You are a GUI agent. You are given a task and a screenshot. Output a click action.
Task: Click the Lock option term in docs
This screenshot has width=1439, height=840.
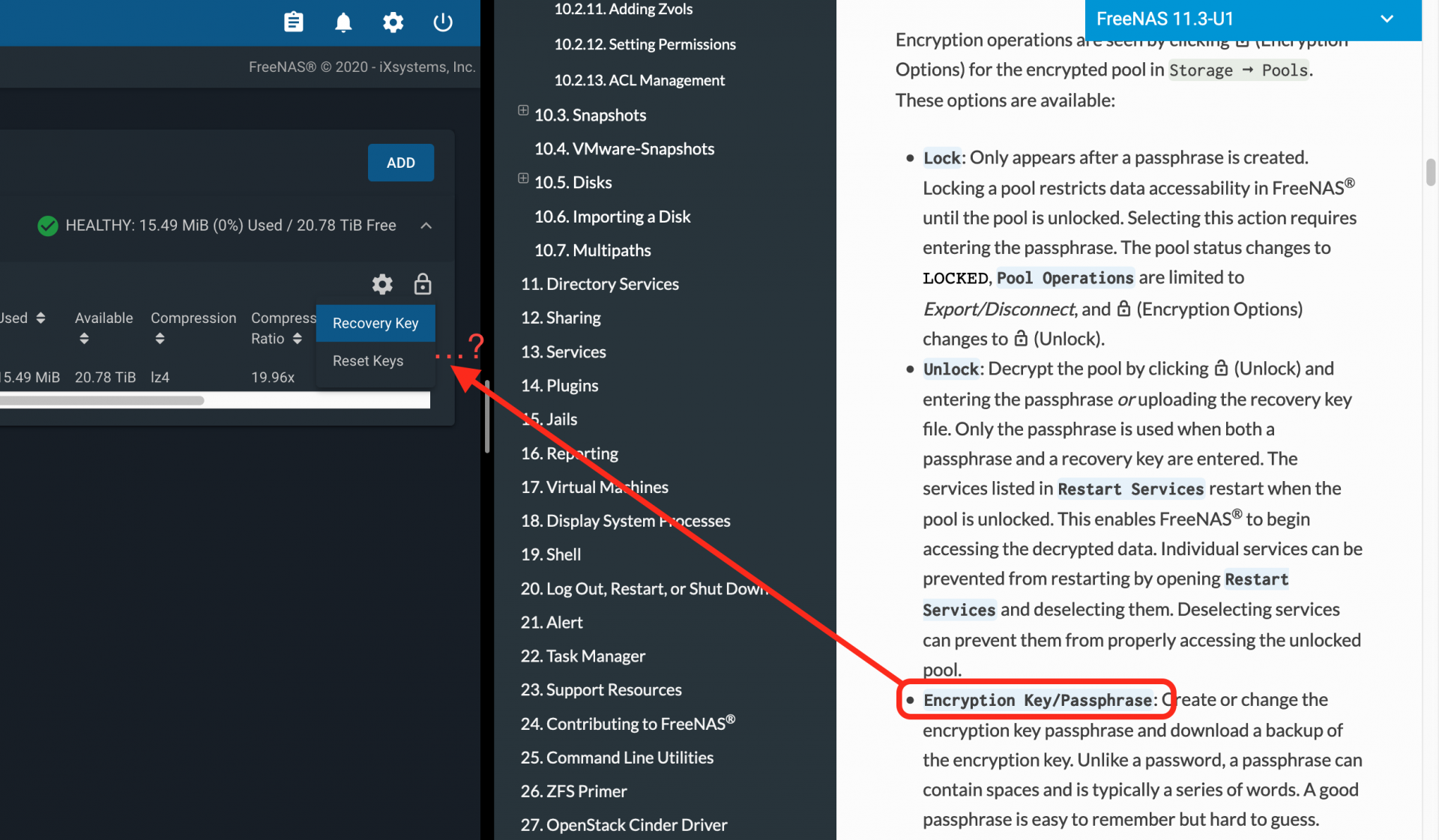(942, 158)
